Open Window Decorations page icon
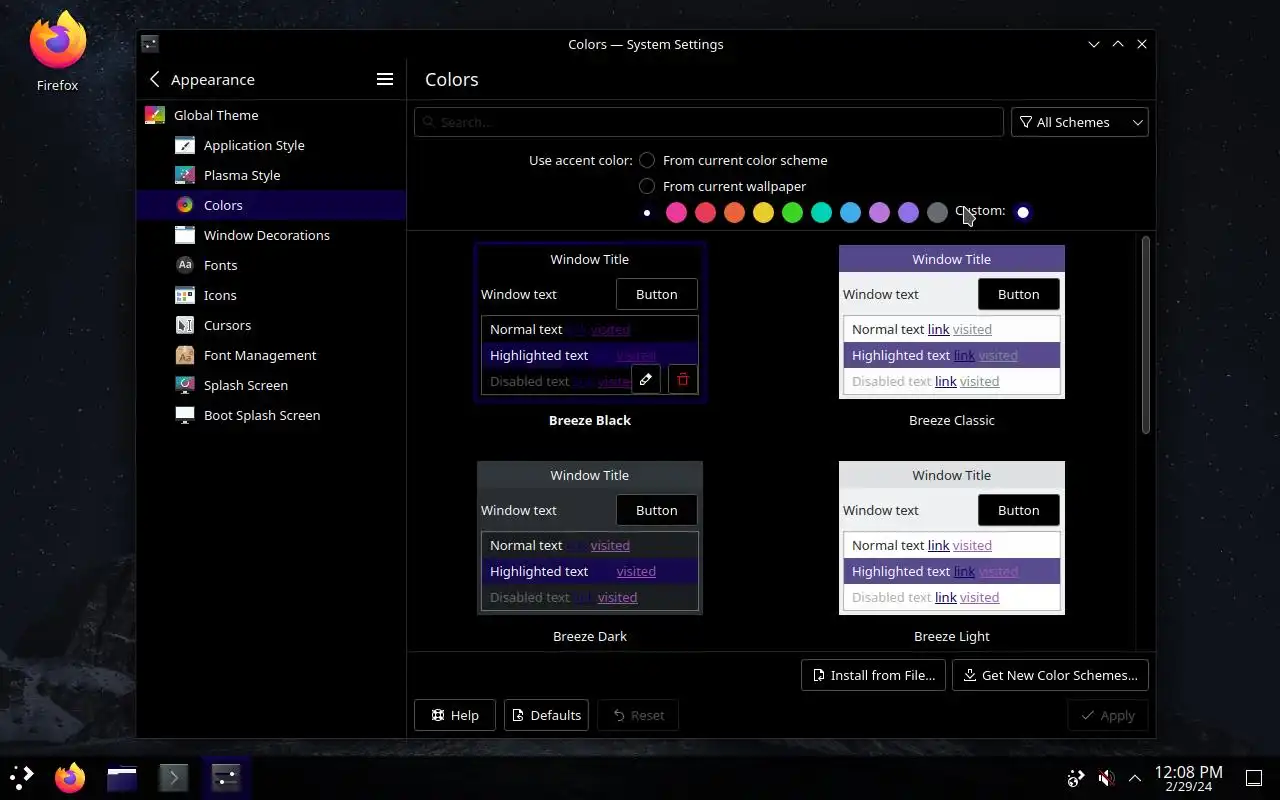Image resolution: width=1280 pixels, height=800 pixels. tap(184, 235)
